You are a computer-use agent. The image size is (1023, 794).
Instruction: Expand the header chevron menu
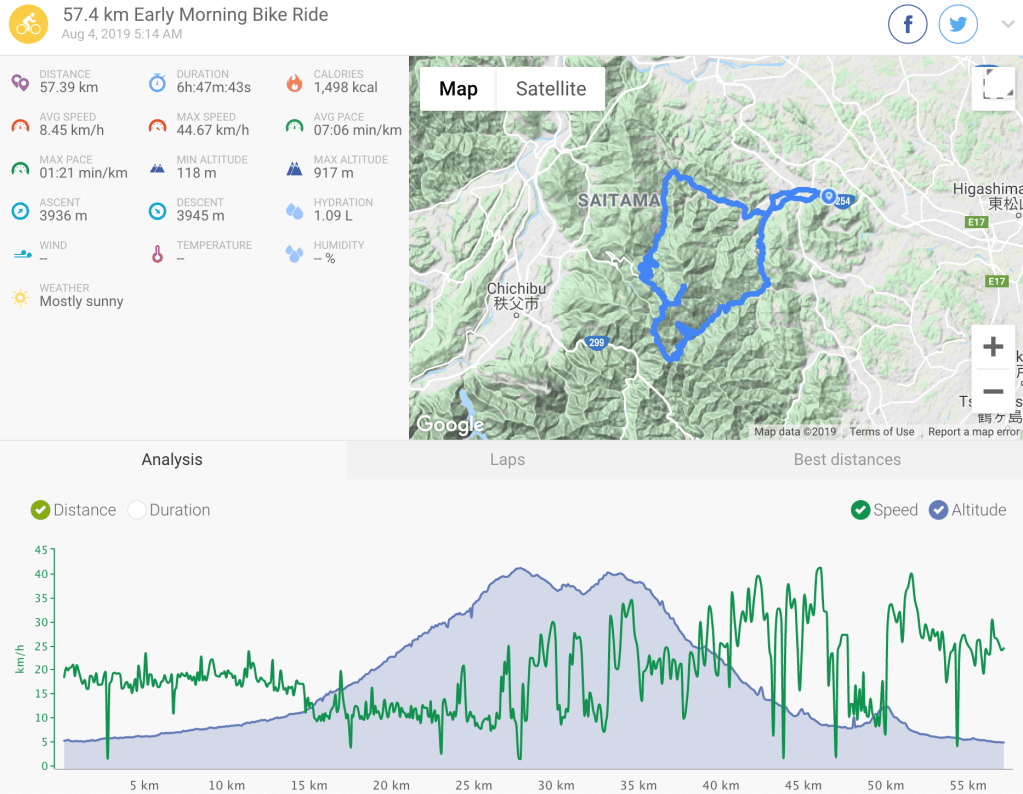pos(1007,25)
